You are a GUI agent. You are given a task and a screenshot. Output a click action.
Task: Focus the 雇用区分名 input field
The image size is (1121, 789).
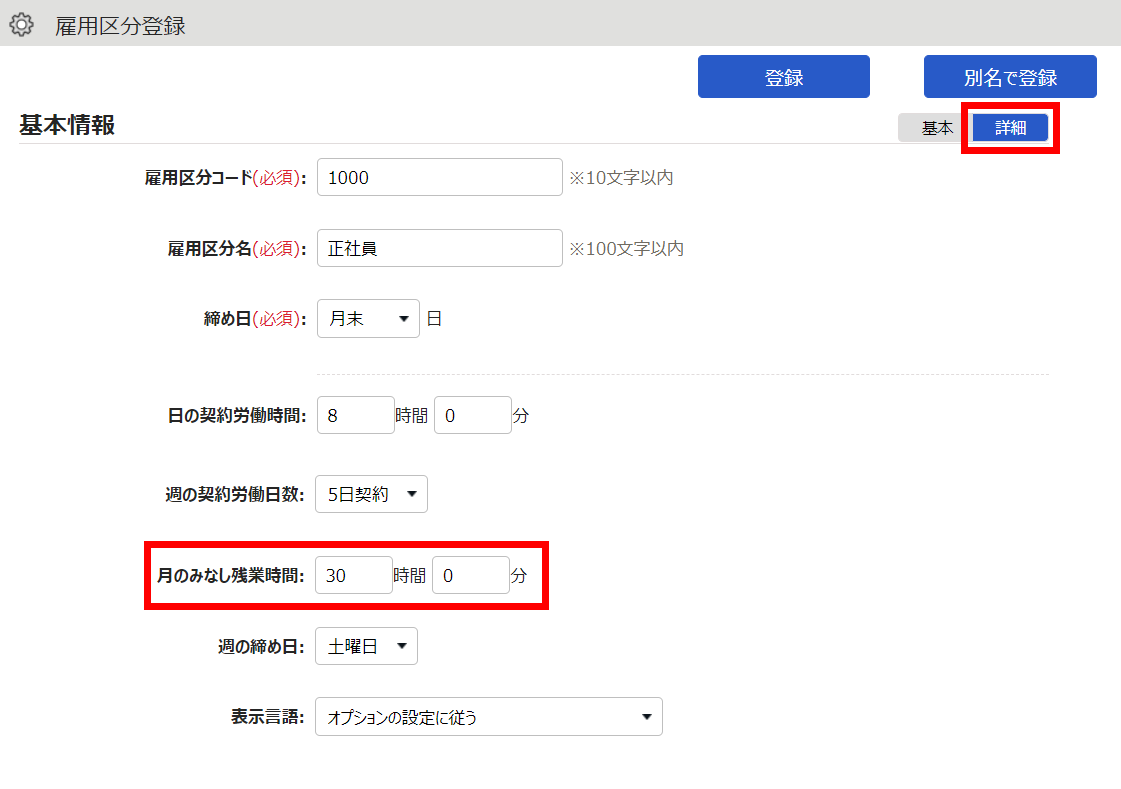[440, 248]
